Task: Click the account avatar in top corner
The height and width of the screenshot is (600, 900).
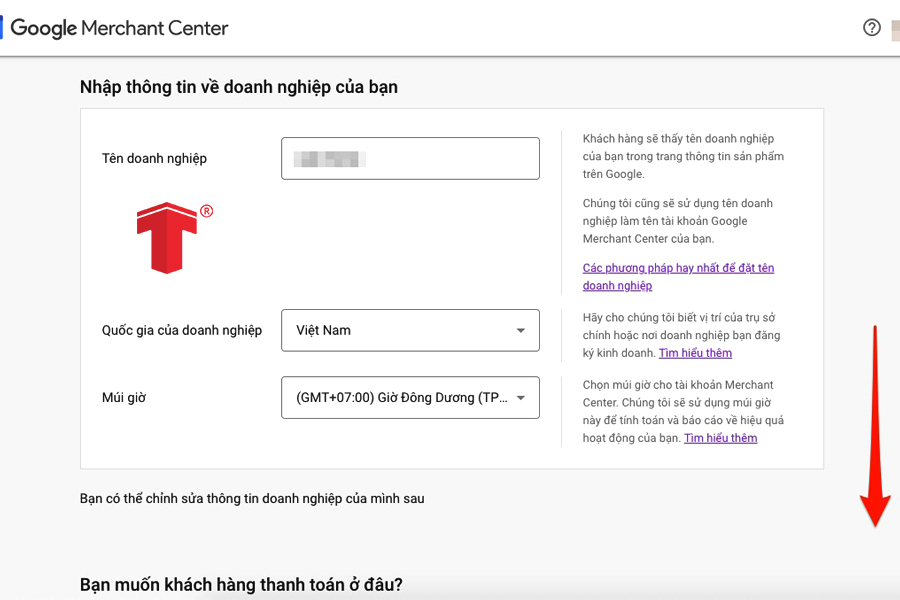Action: (895, 30)
